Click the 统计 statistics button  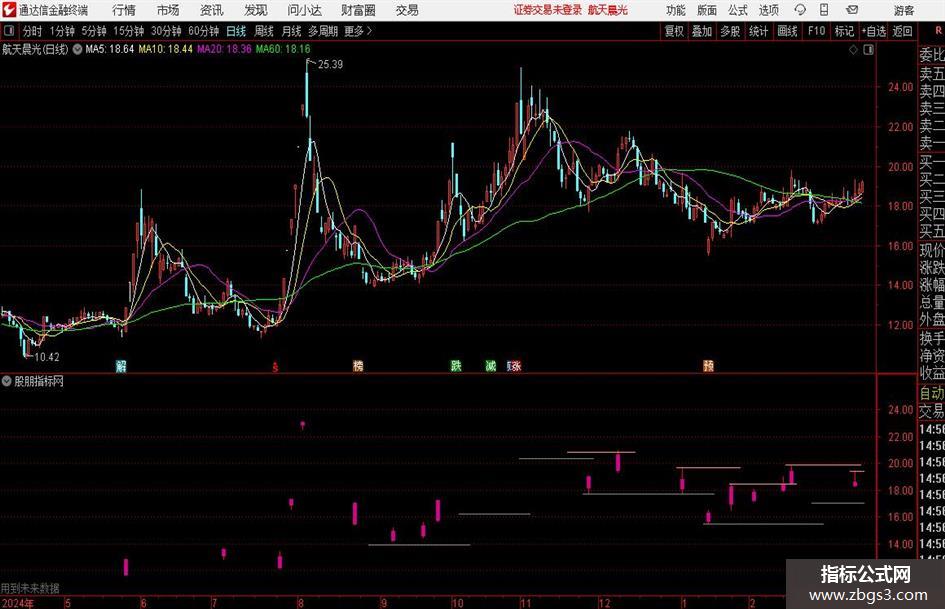tap(759, 31)
